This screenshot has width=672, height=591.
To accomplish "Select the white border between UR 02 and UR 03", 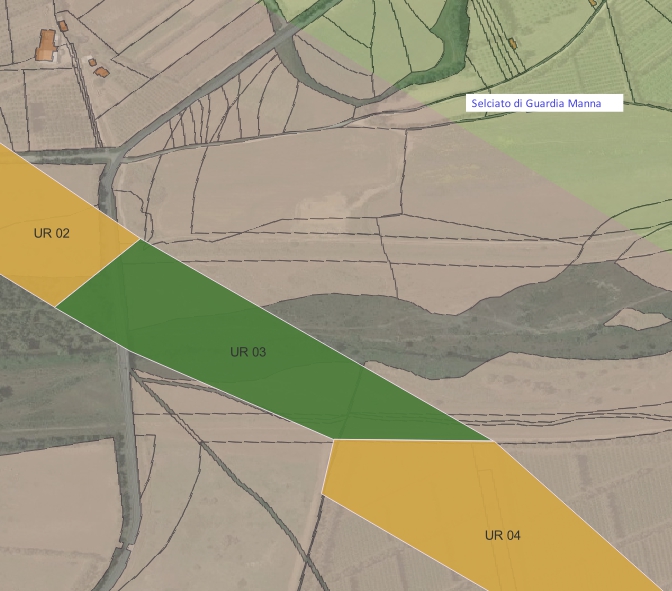I will coord(97,272).
